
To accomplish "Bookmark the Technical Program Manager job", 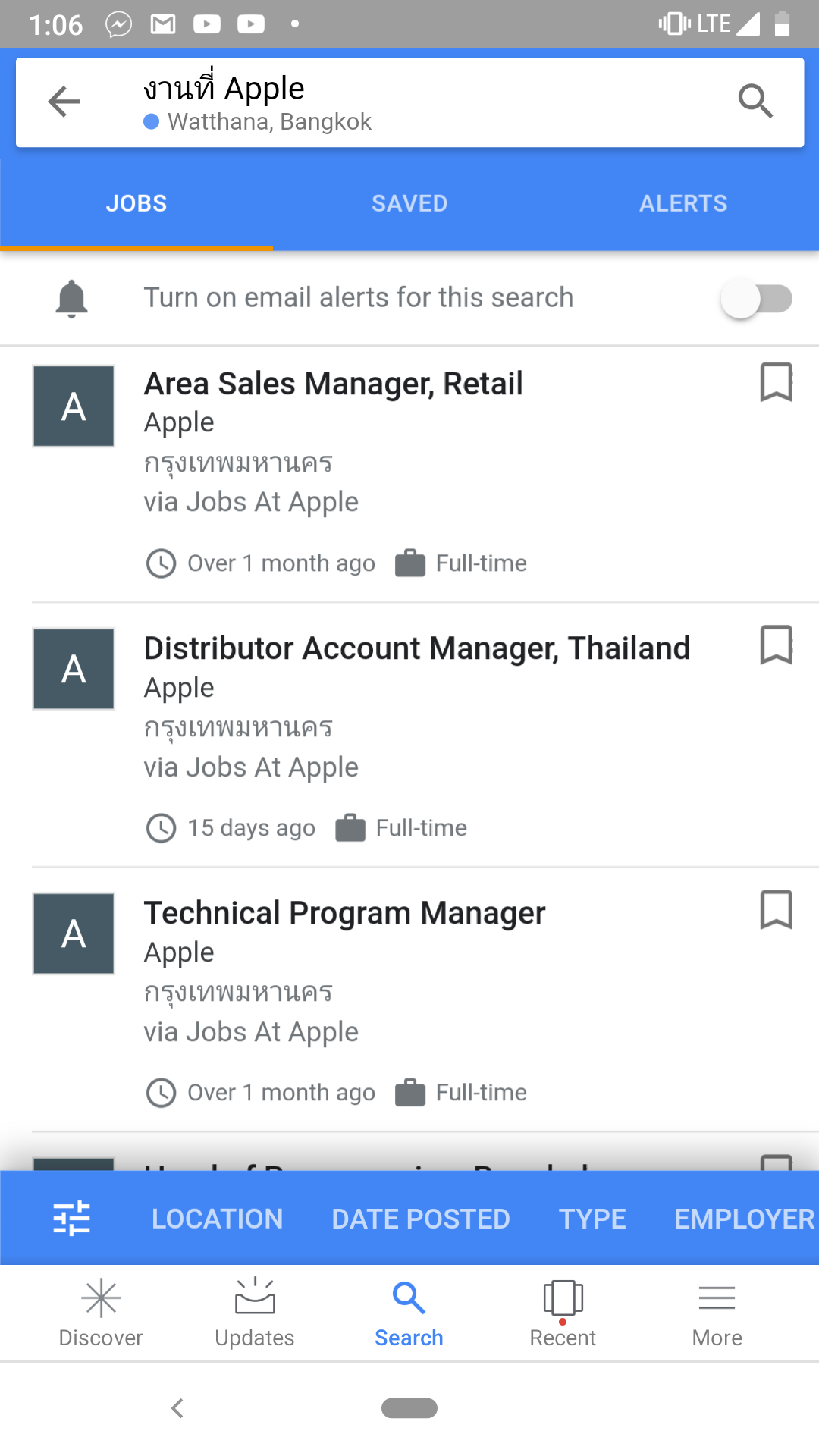I will (776, 909).
